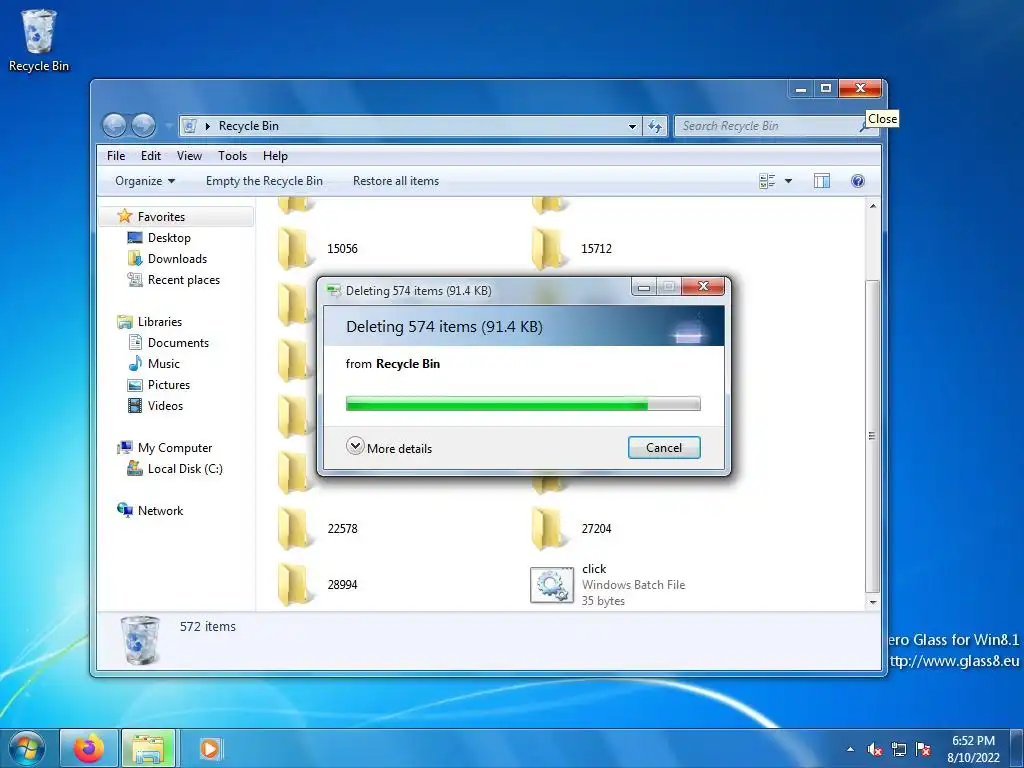The image size is (1024, 768).
Task: Open the Videos library
Action: tap(165, 406)
